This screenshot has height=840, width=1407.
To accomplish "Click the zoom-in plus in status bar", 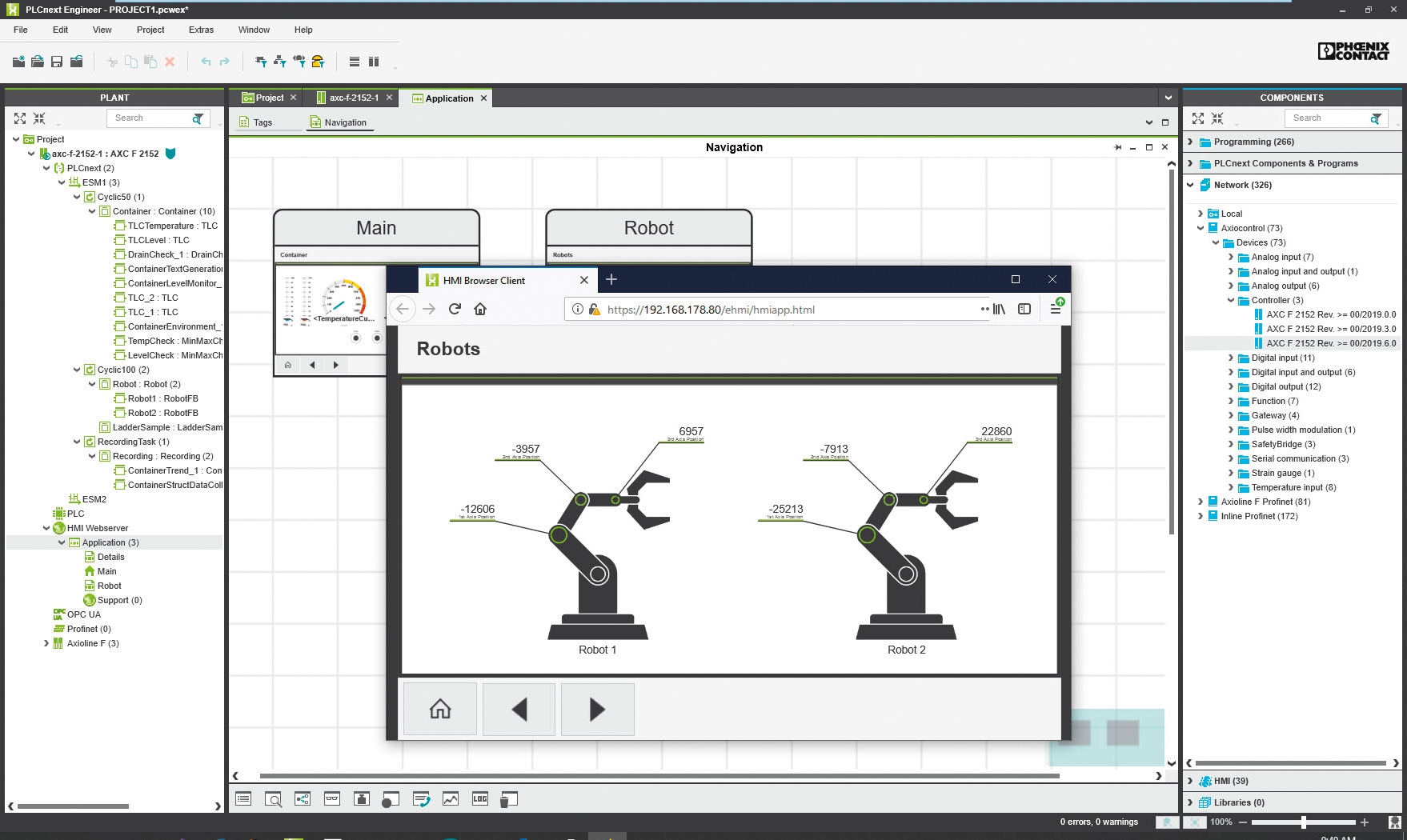I will 1365,822.
